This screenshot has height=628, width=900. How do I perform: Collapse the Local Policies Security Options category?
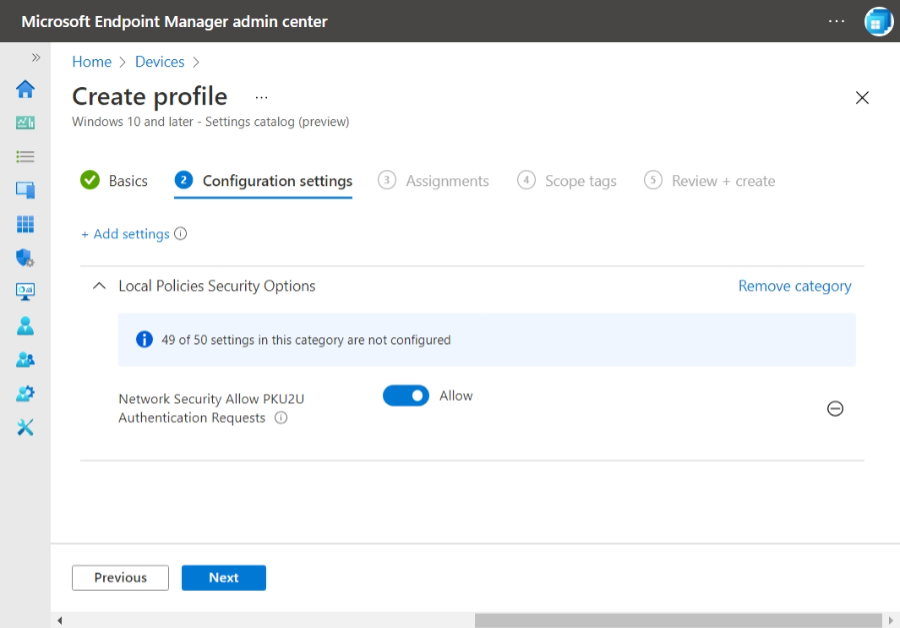pos(99,285)
